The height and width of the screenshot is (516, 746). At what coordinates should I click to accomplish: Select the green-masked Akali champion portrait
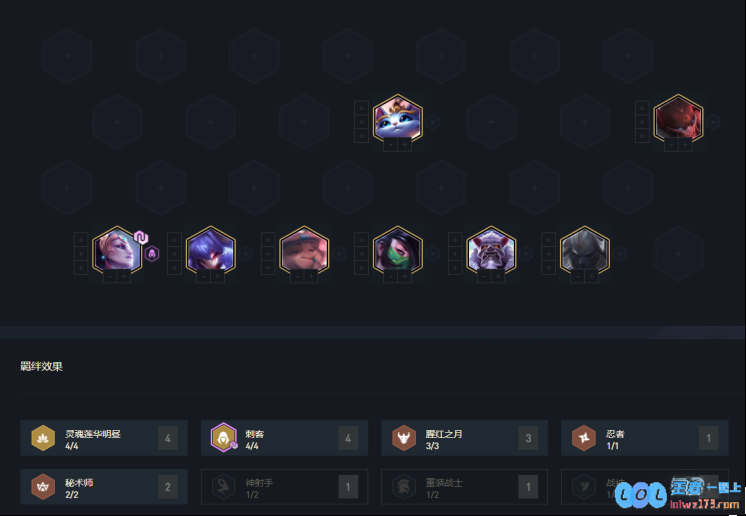(398, 250)
